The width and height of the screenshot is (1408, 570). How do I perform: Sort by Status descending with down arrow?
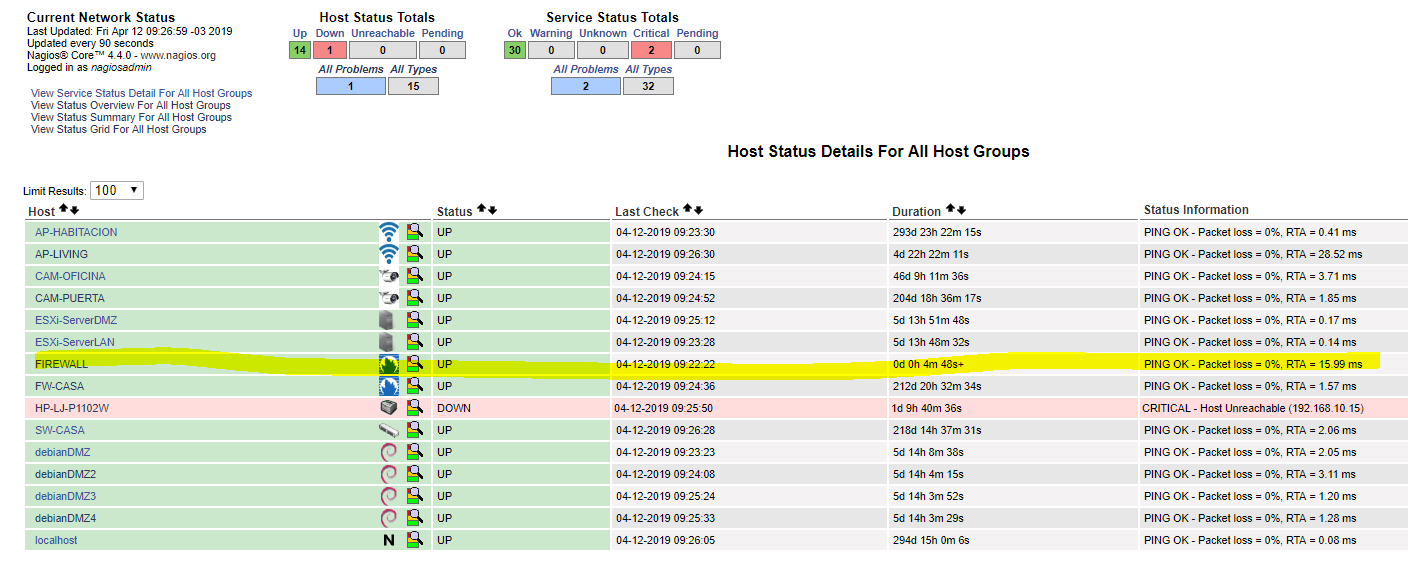(x=492, y=210)
